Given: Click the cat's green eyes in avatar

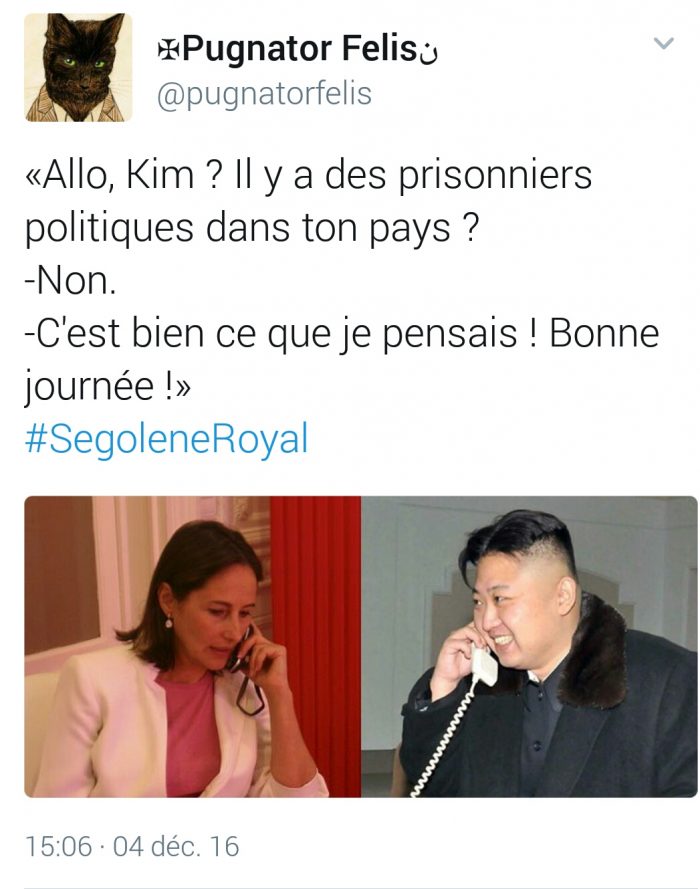Looking at the screenshot, I should click(x=83, y=62).
